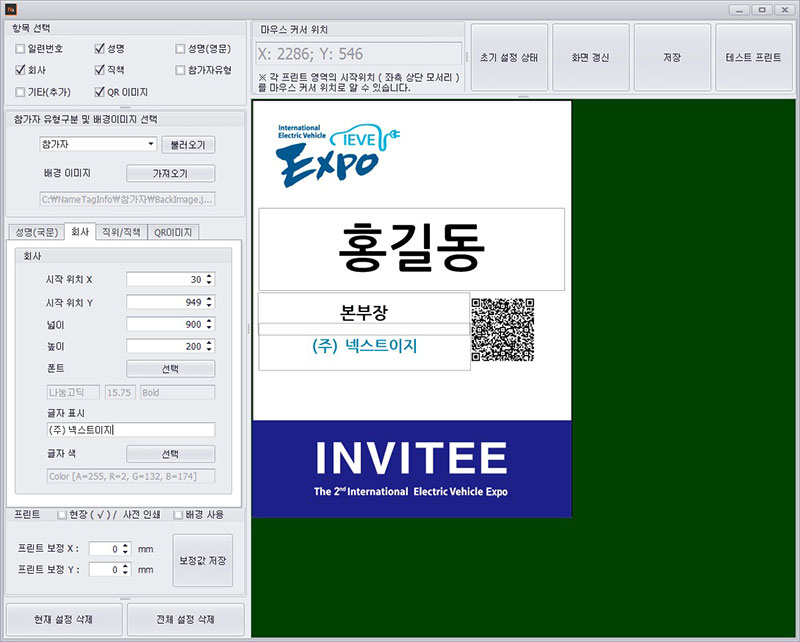Decrease 높이 with down arrow
Screen dimensions: 800x642
point(209,349)
